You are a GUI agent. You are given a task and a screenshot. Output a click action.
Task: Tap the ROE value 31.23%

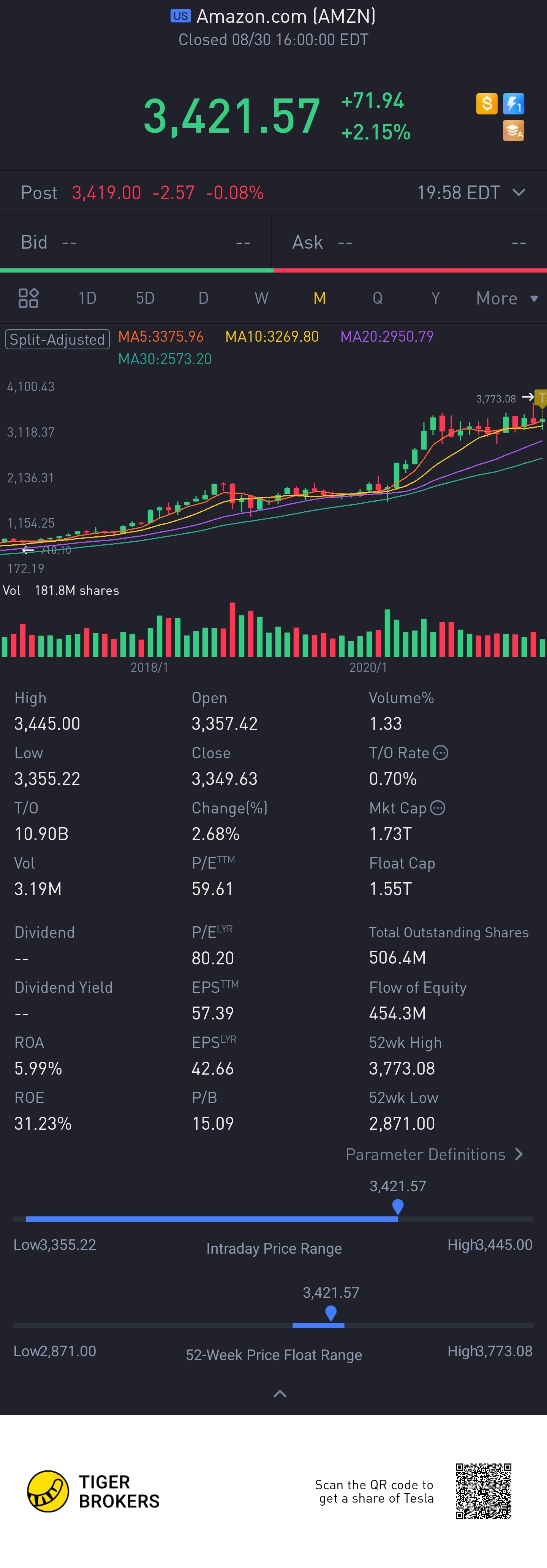point(43,1123)
